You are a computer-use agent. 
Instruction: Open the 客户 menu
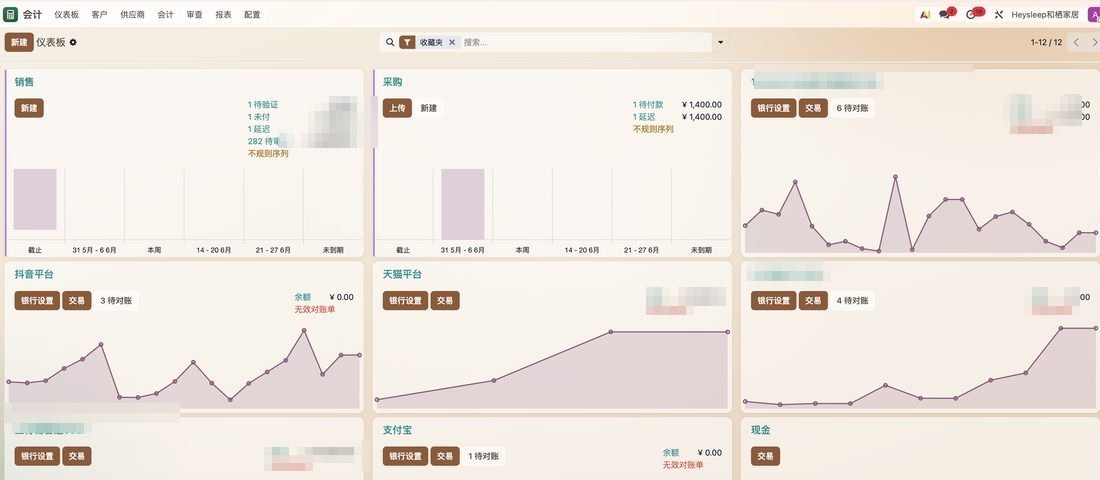[x=100, y=14]
